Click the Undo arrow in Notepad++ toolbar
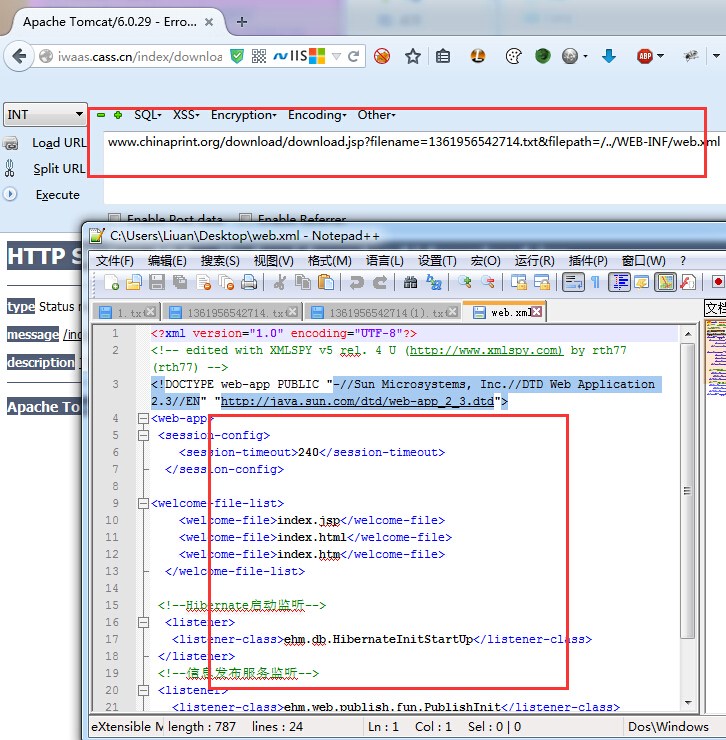Image resolution: width=726 pixels, height=740 pixels. point(356,282)
